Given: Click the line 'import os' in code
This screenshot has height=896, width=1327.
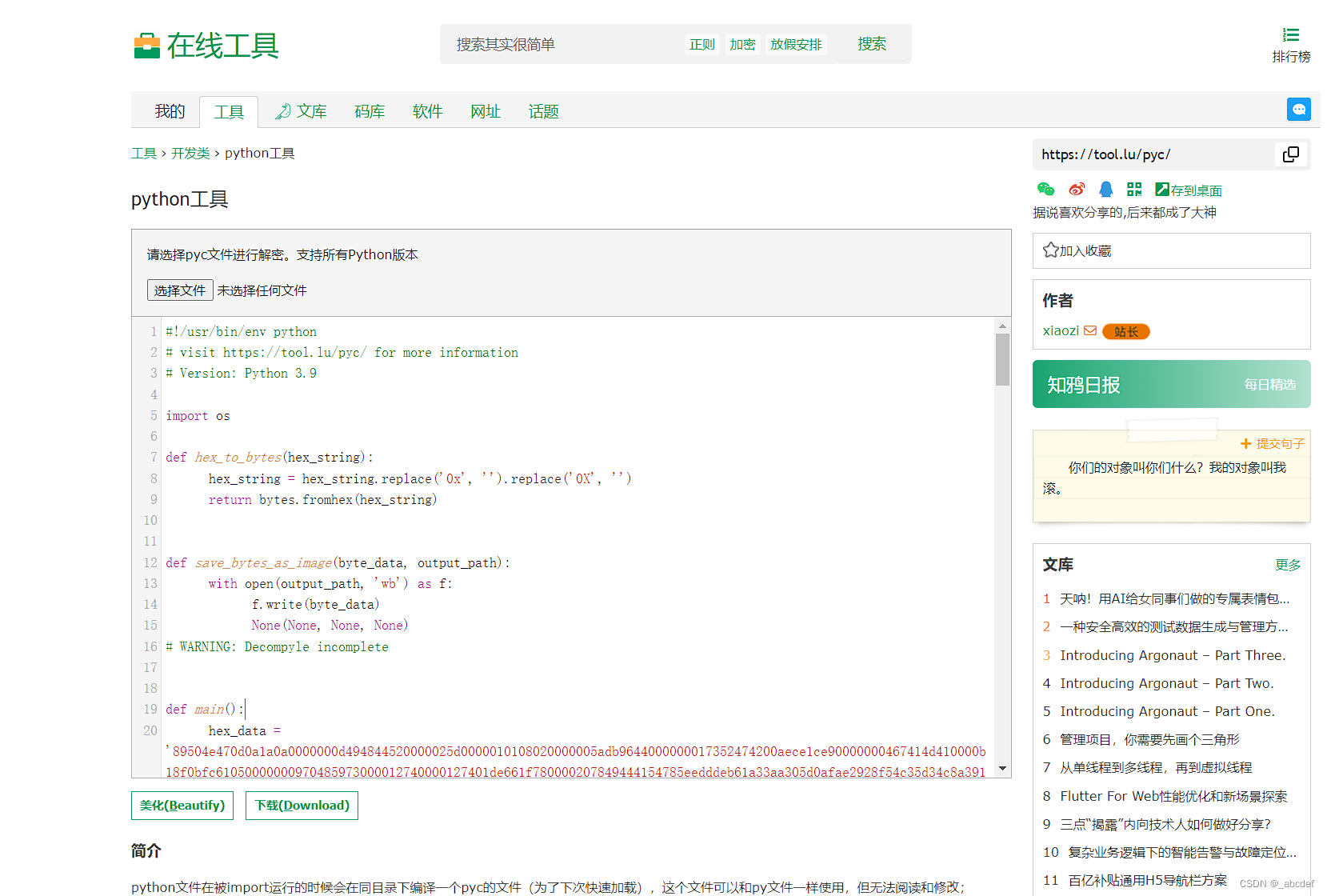Looking at the screenshot, I should (198, 415).
